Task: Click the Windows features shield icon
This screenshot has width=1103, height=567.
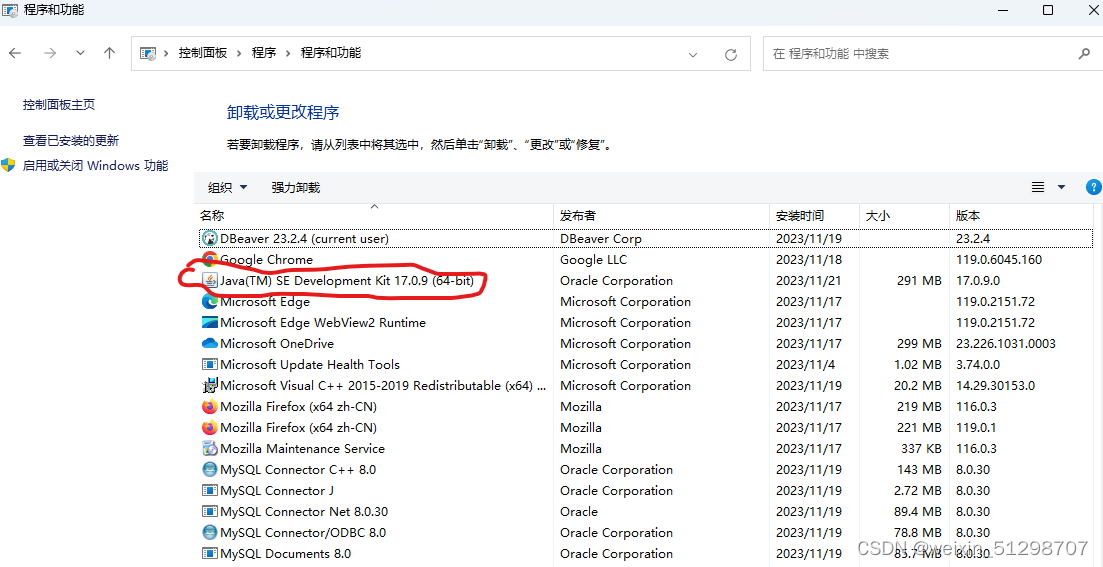Action: click(8, 165)
